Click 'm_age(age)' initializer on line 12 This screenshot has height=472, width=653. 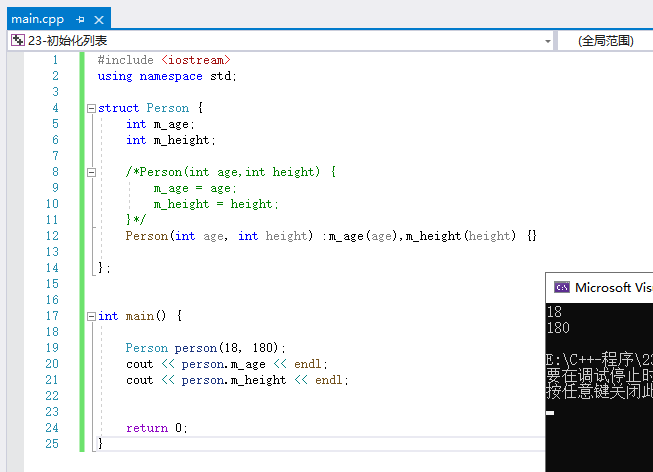pos(363,236)
